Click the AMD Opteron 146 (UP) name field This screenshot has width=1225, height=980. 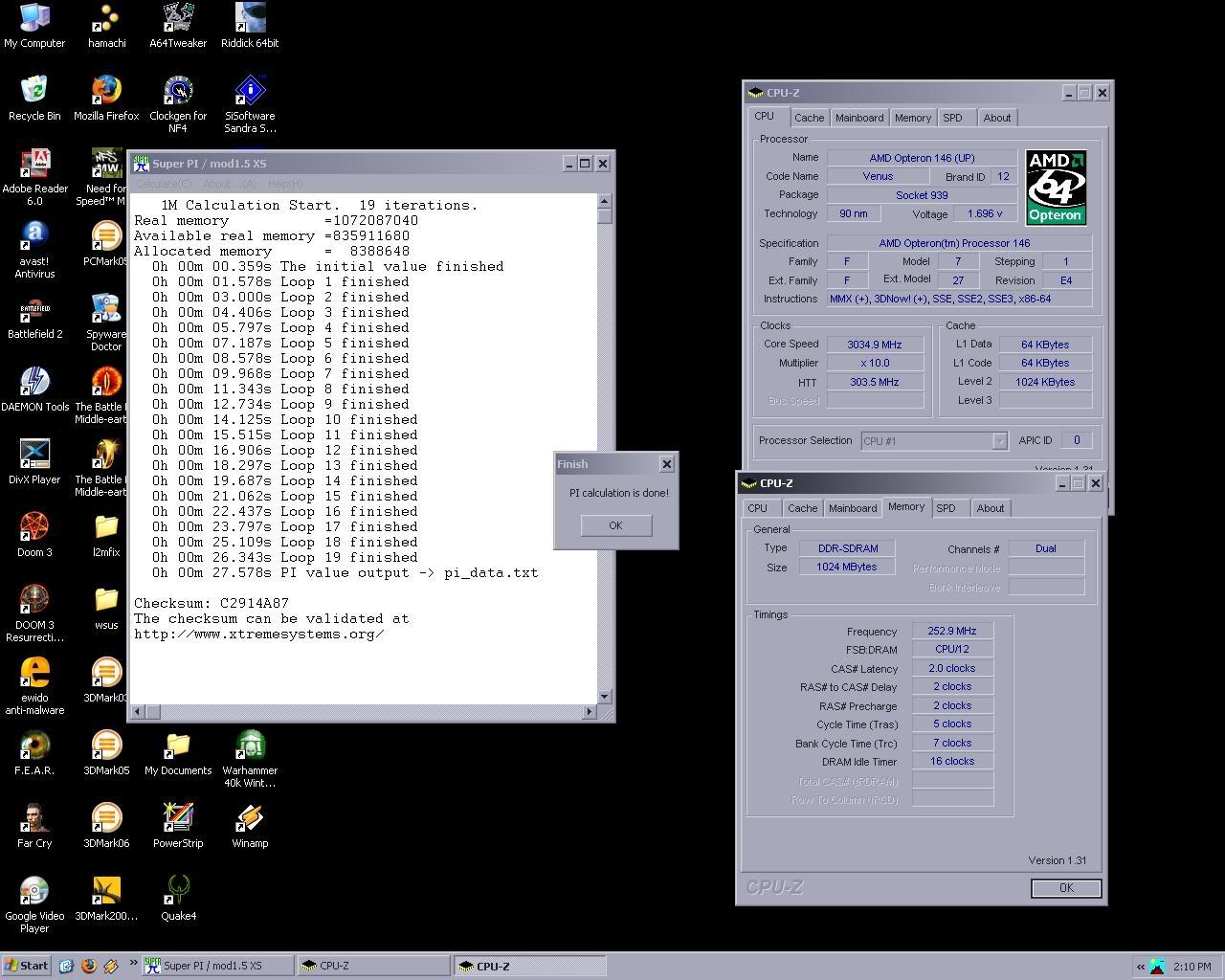pos(922,158)
